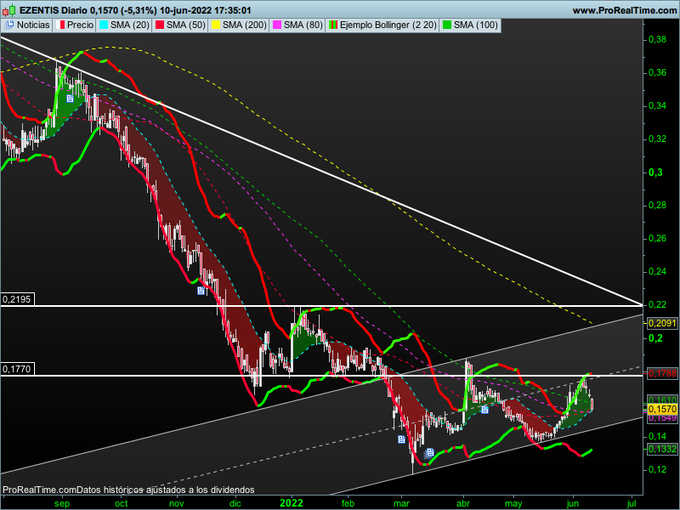Click the www.ProRealTime.com title text
Image resolution: width=680 pixels, height=510 pixels.
pyautogui.click(x=624, y=10)
